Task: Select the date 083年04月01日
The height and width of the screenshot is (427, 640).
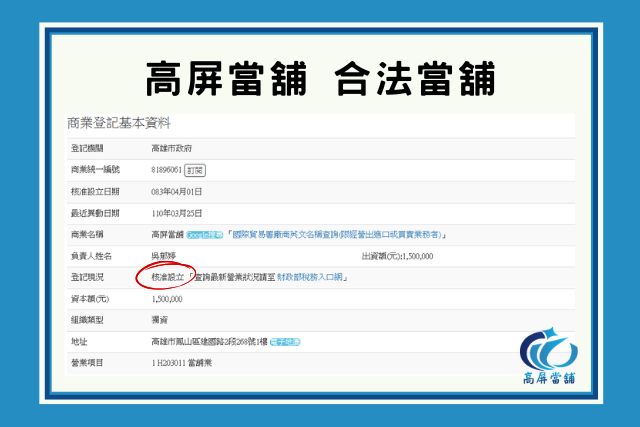Action: 177,192
